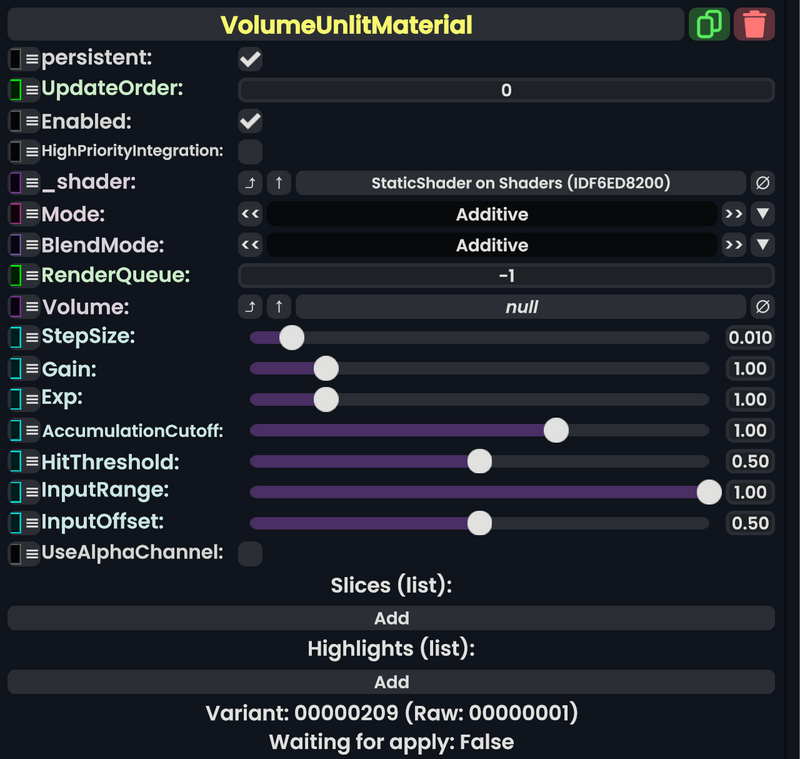Uncheck the persistent checkbox
Image resolution: width=800 pixels, height=759 pixels.
click(x=249, y=59)
